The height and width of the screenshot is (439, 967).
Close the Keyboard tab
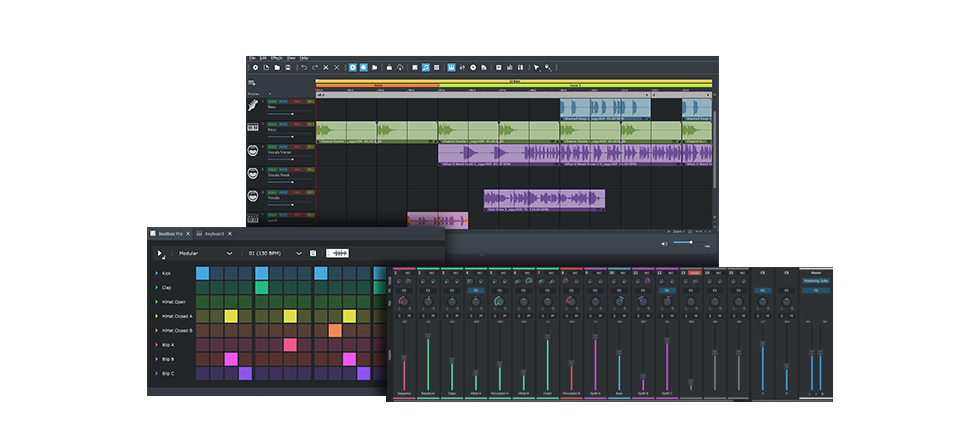click(229, 234)
